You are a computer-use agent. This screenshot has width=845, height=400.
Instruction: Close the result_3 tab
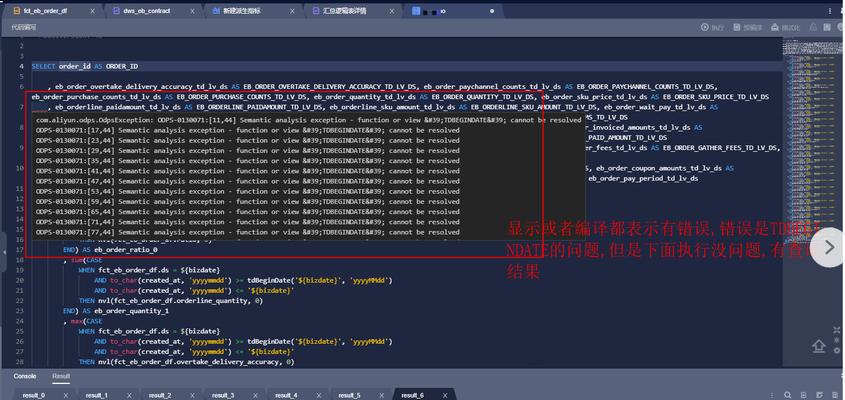click(x=256, y=395)
